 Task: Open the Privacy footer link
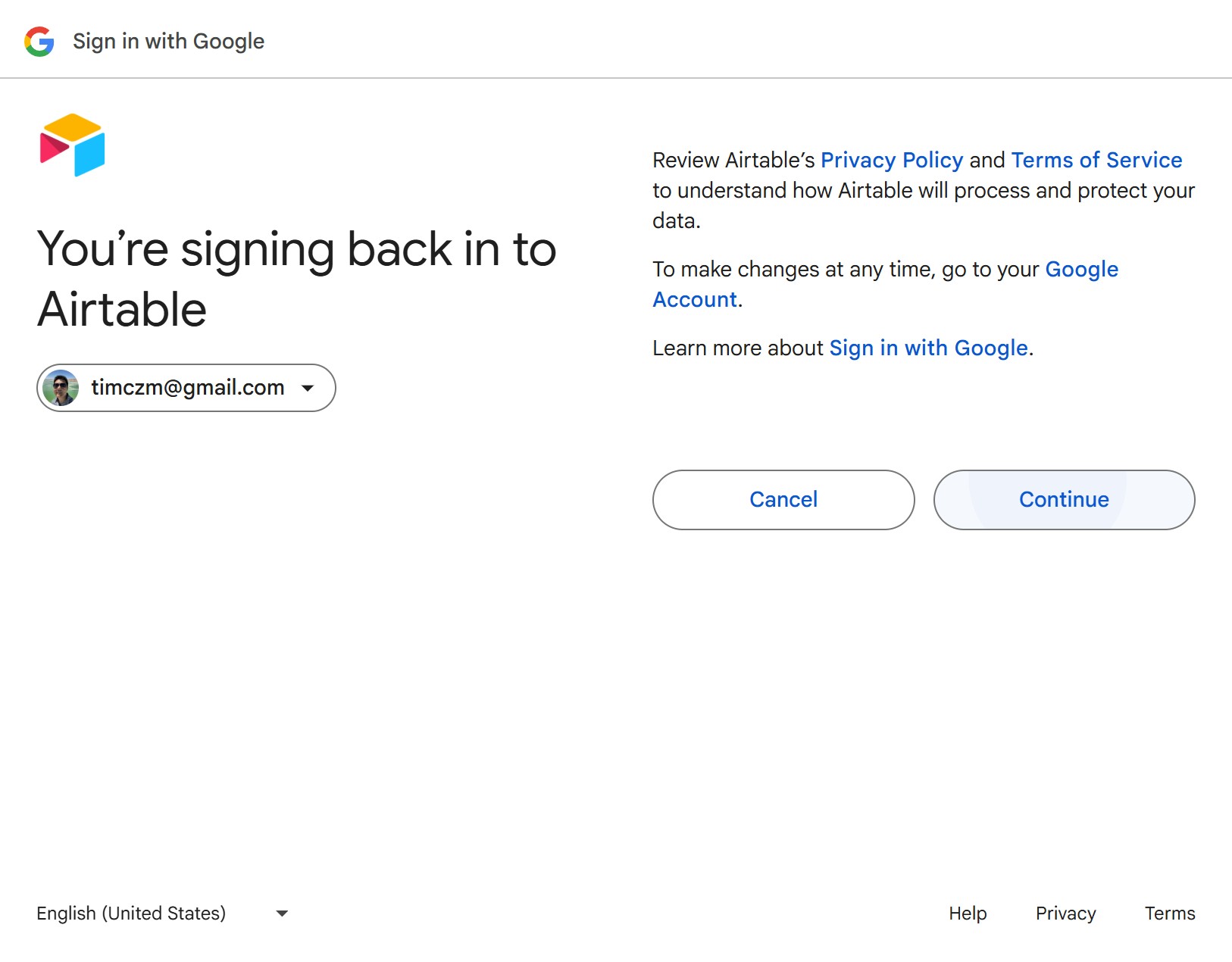tap(1065, 914)
